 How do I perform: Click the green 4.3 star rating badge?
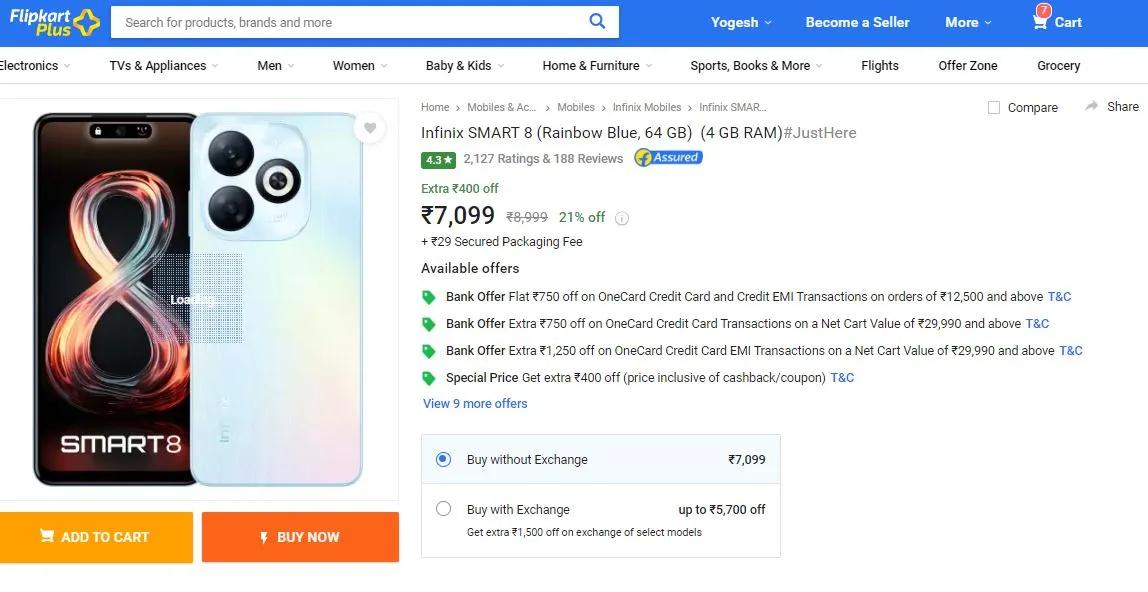point(439,160)
